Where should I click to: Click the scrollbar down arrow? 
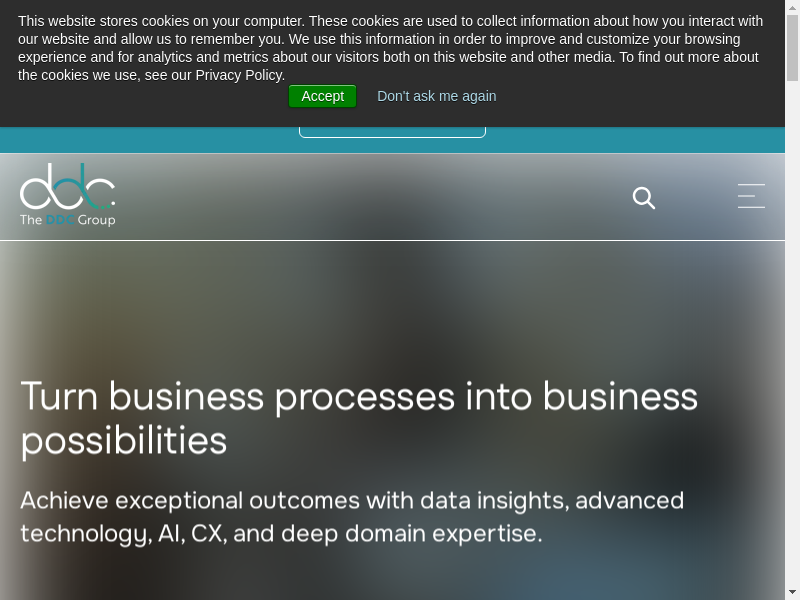[792, 592]
